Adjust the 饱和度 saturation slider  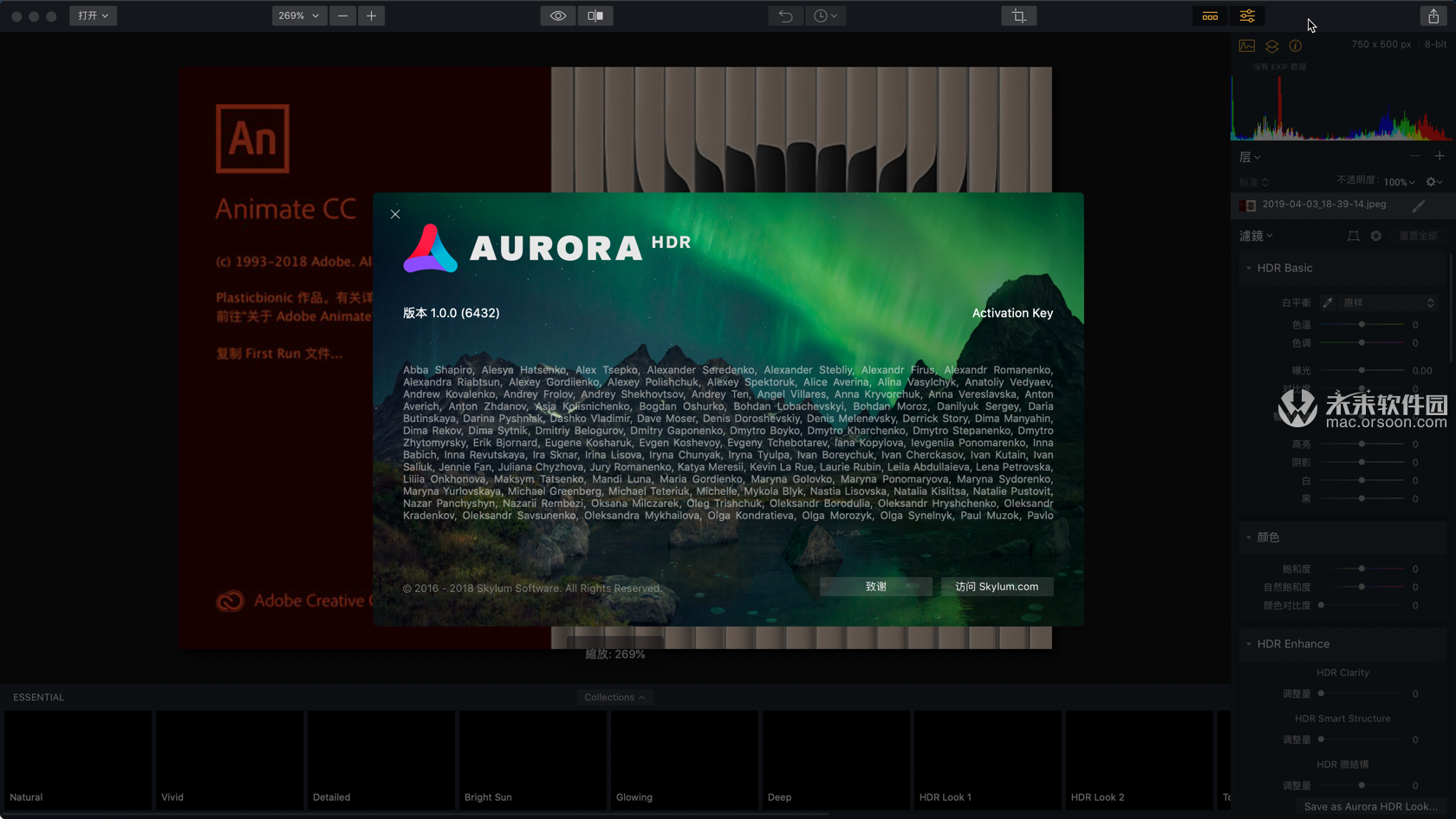[x=1362, y=569]
